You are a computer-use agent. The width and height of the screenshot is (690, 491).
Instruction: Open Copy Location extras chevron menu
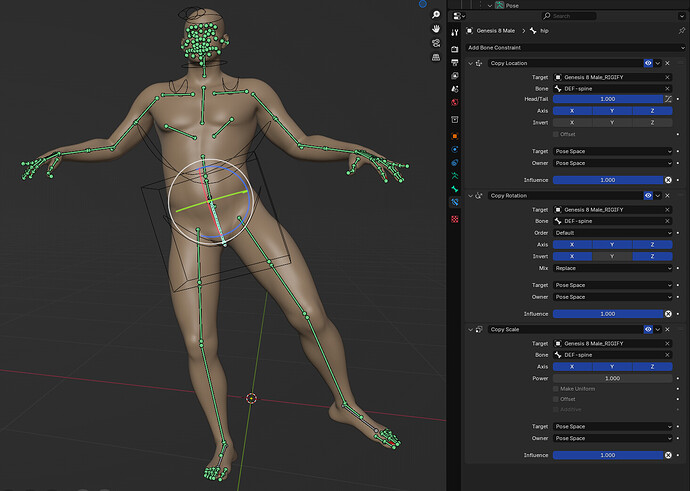pos(658,63)
